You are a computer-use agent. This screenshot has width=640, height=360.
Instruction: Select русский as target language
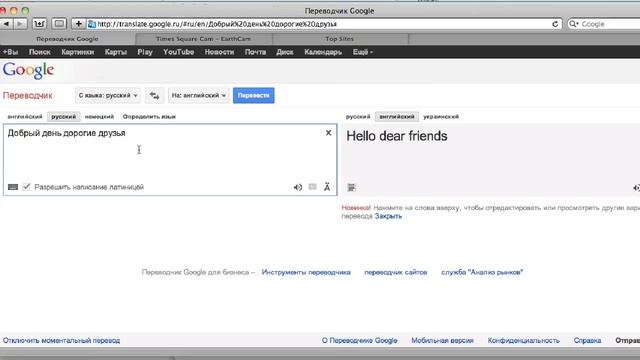point(358,117)
